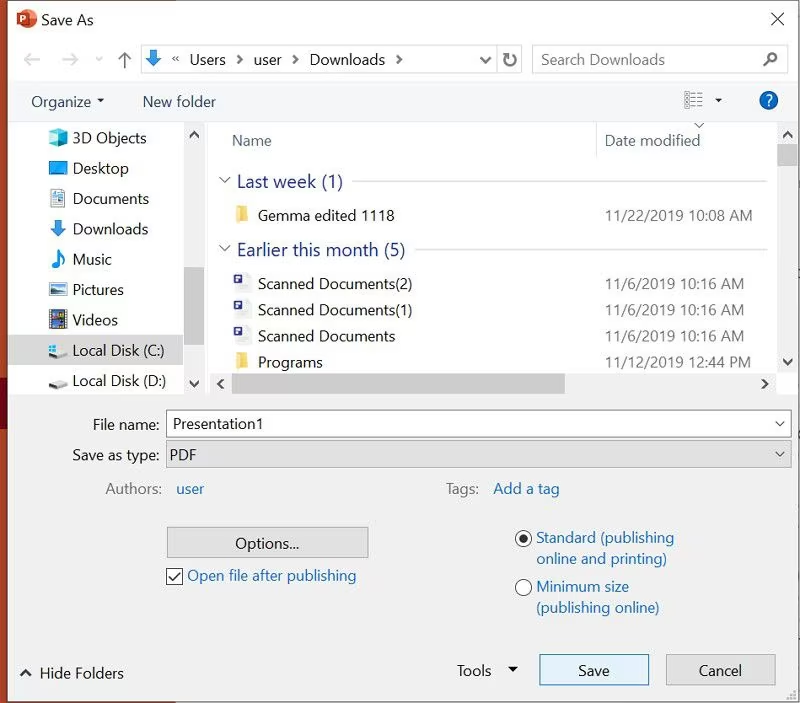Select Local Disk (D:) drive

pos(118,381)
